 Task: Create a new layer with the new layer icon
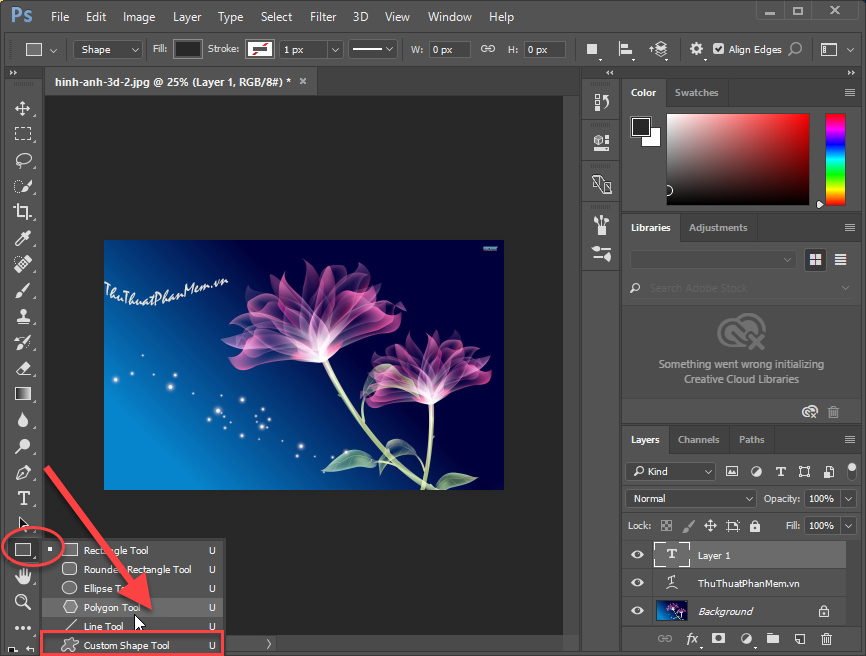tap(799, 638)
